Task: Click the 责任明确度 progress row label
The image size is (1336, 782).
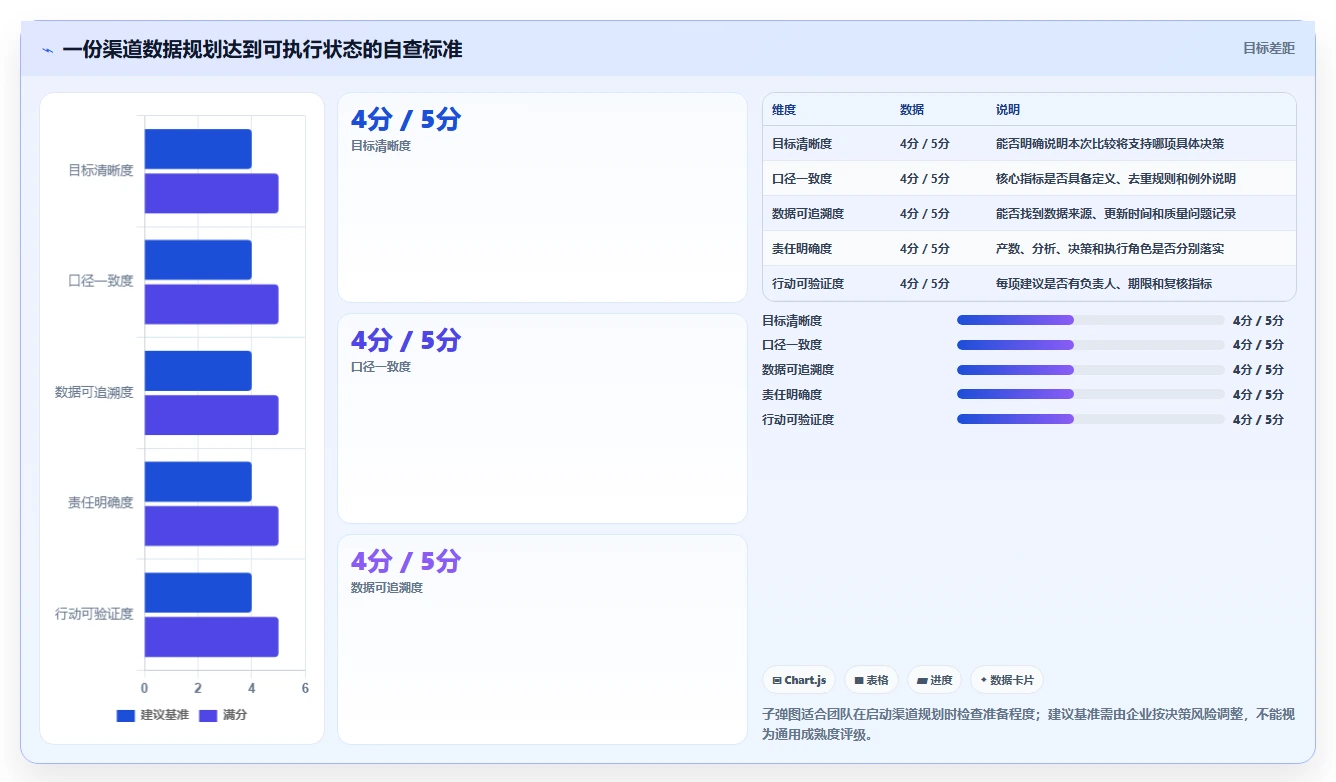Action: (792, 394)
